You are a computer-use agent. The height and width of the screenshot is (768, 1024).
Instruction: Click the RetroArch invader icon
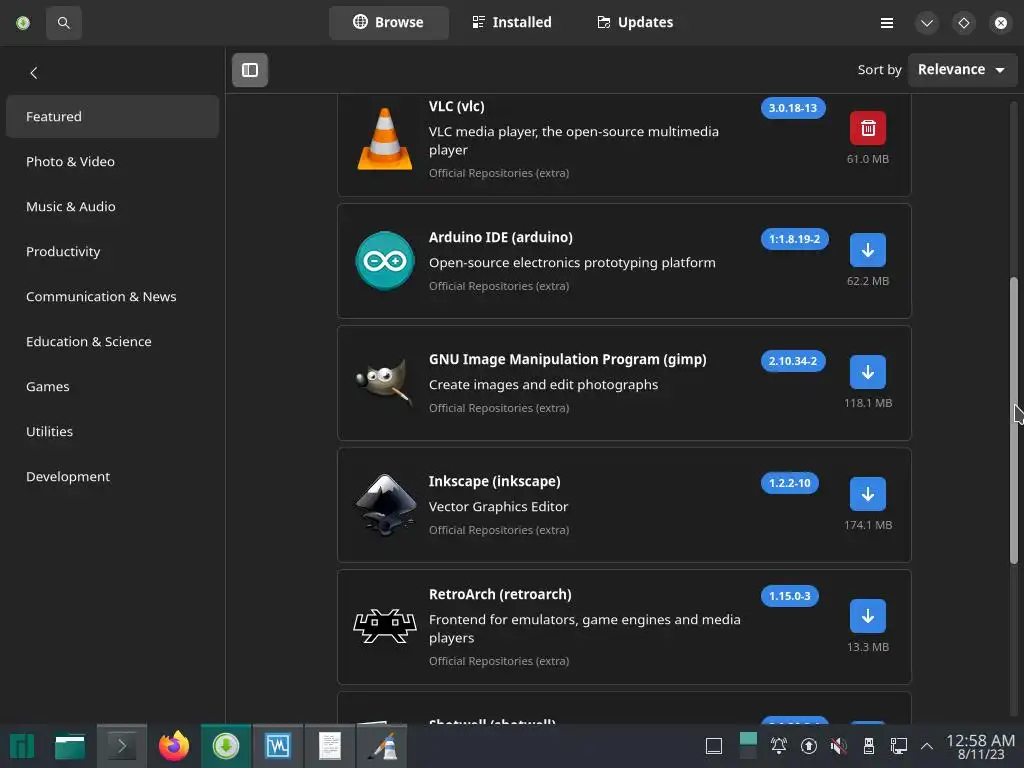pos(385,626)
